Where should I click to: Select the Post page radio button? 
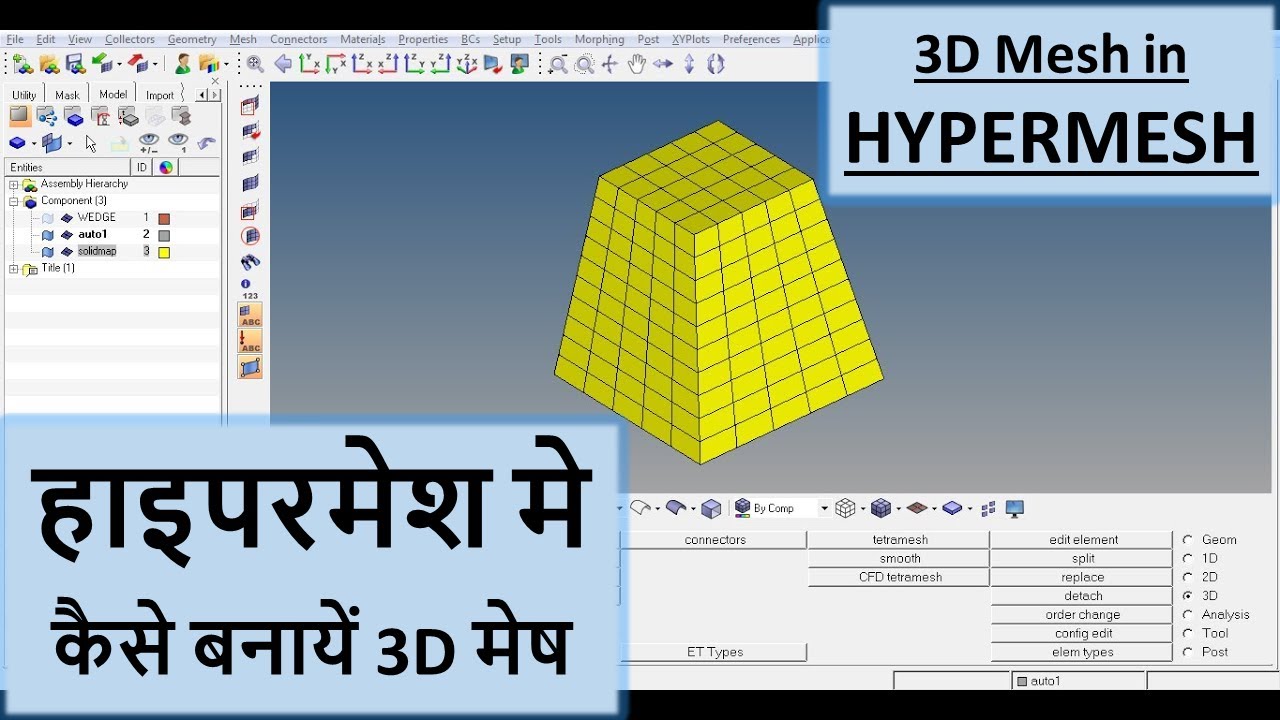click(x=1188, y=652)
